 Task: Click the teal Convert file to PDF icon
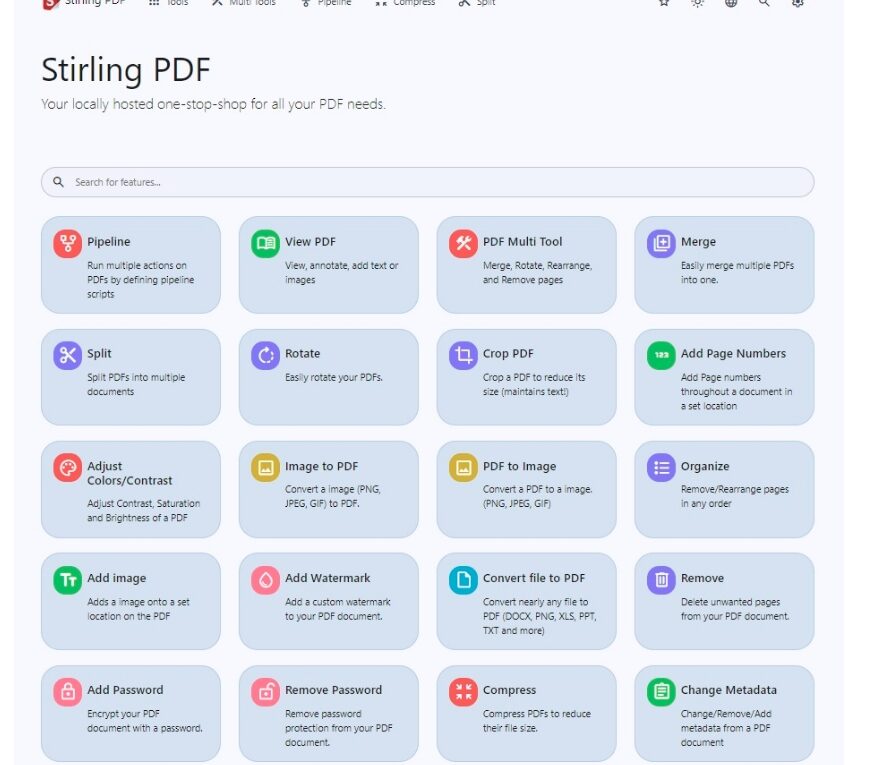click(x=463, y=580)
